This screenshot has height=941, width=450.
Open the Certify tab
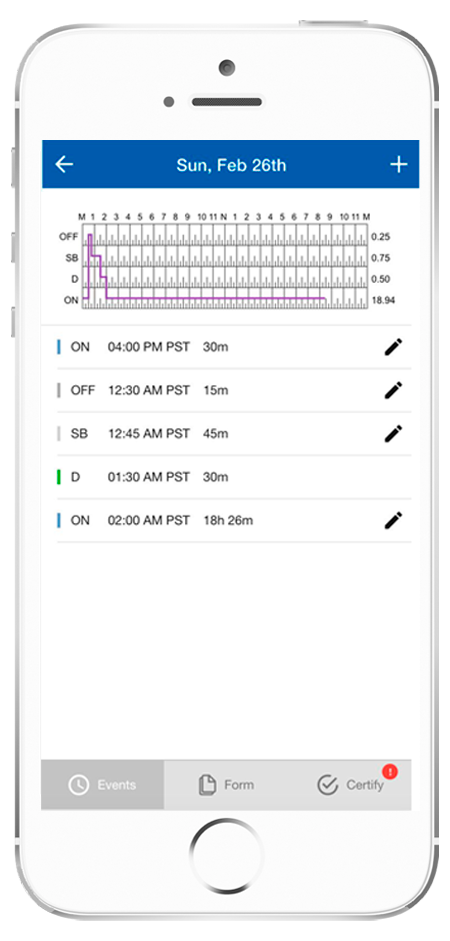[x=350, y=785]
